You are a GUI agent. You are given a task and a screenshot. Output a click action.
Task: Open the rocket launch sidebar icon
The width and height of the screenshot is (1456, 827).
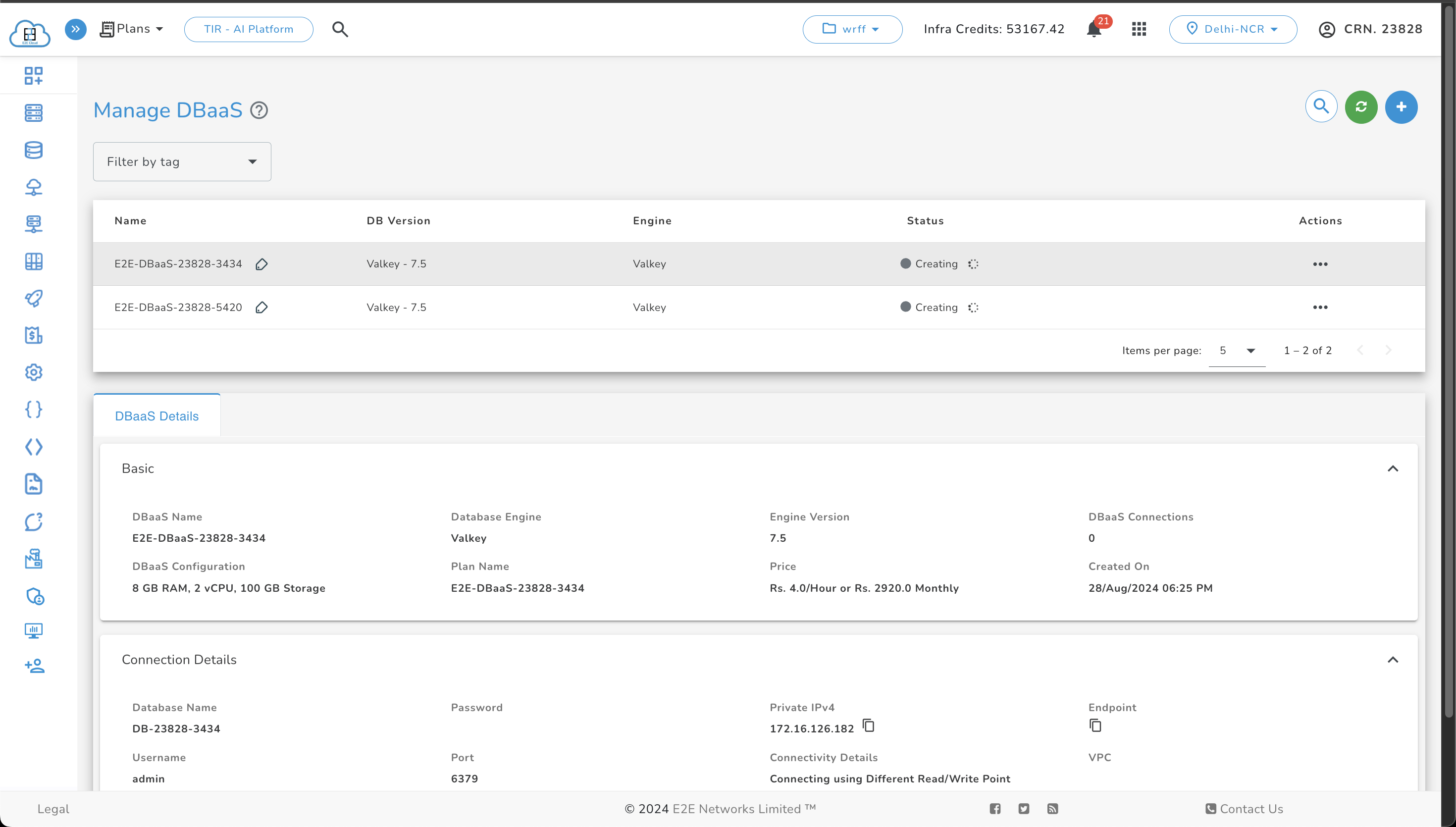tap(34, 298)
